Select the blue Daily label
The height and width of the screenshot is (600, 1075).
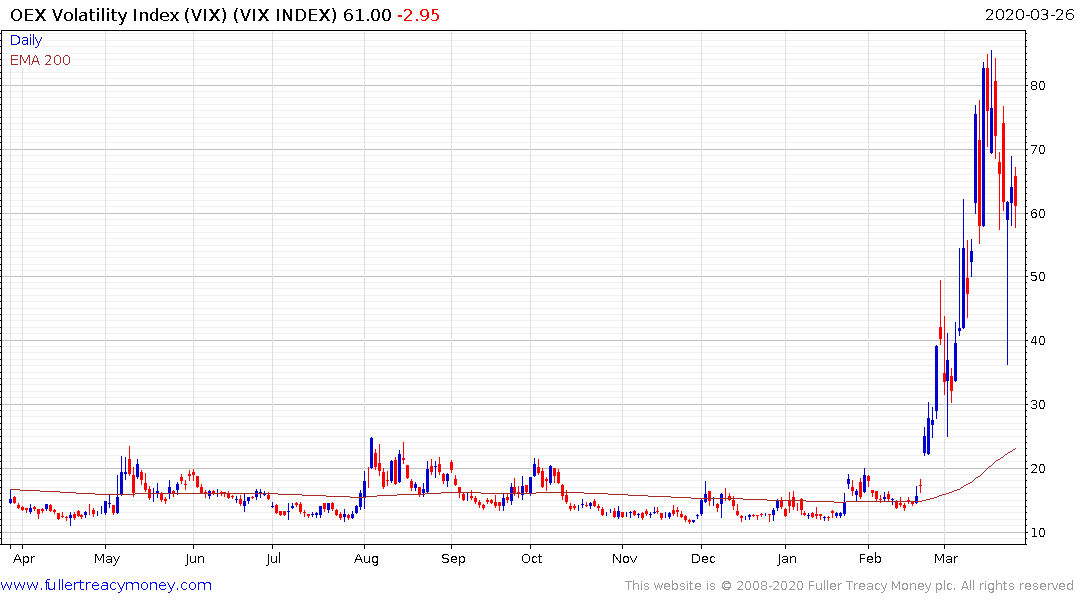tap(26, 40)
